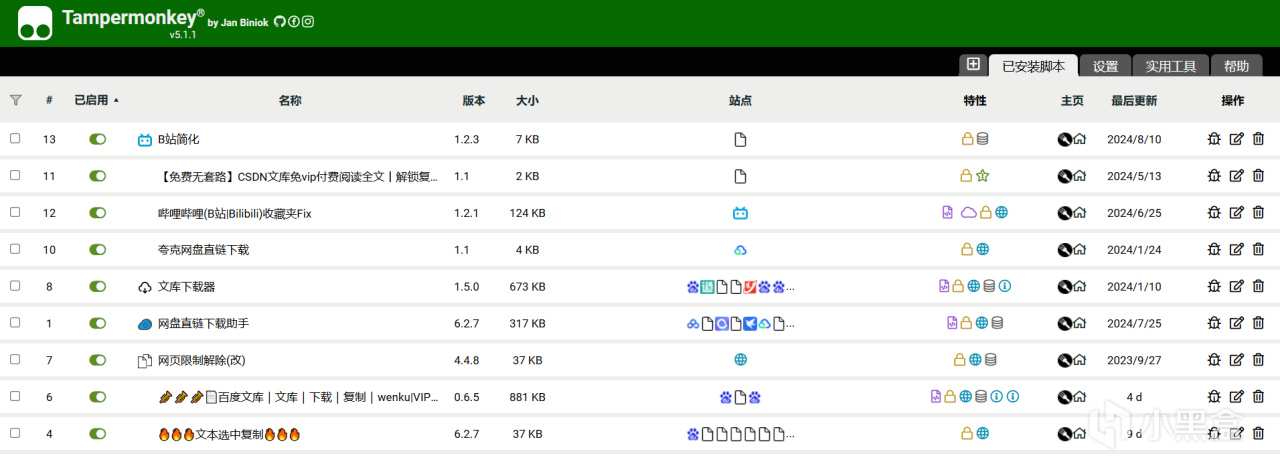
Task: Switch to the 已安装脚本 tab
Action: (x=1033, y=66)
